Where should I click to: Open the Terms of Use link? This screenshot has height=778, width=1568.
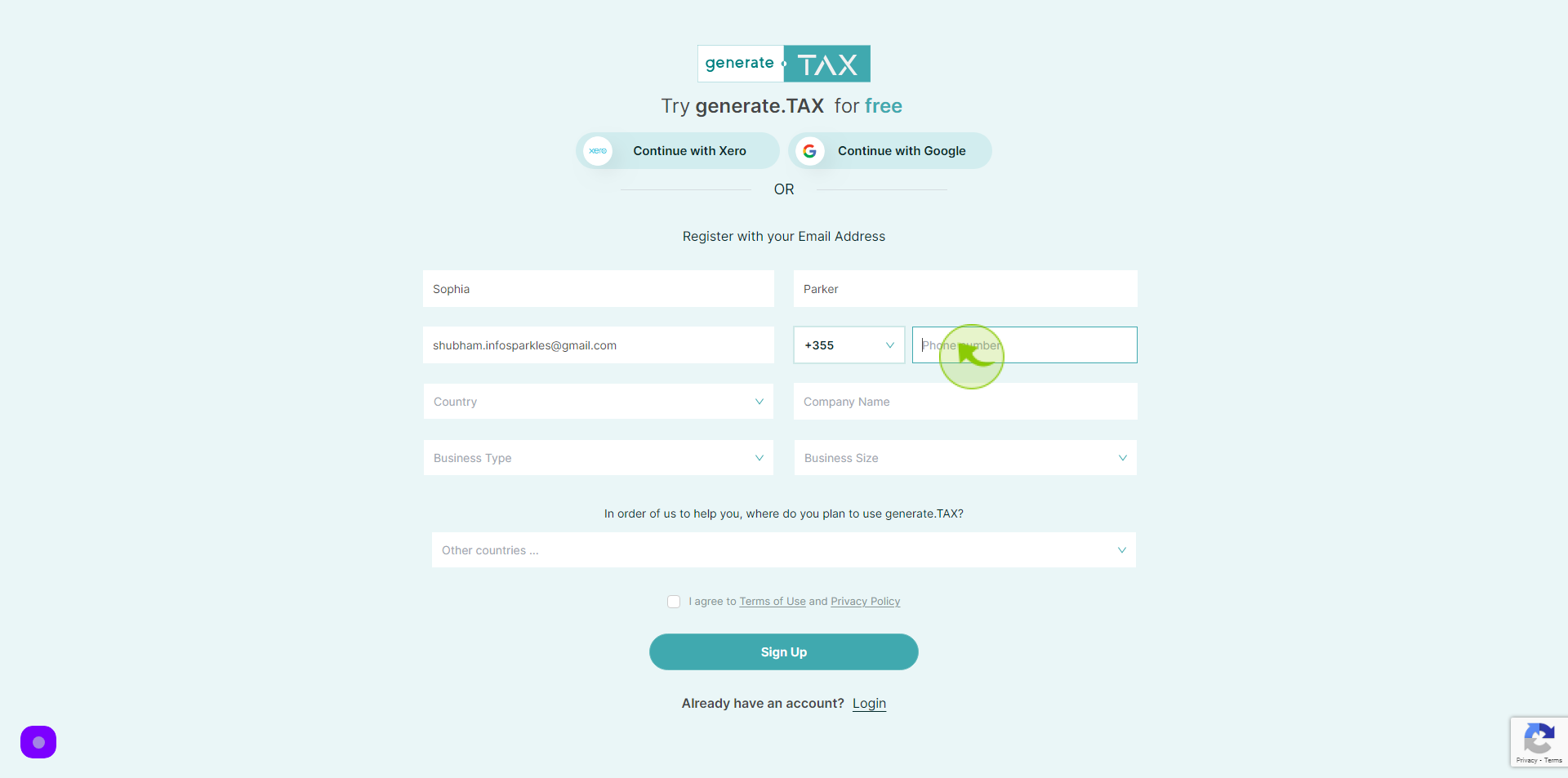773,602
